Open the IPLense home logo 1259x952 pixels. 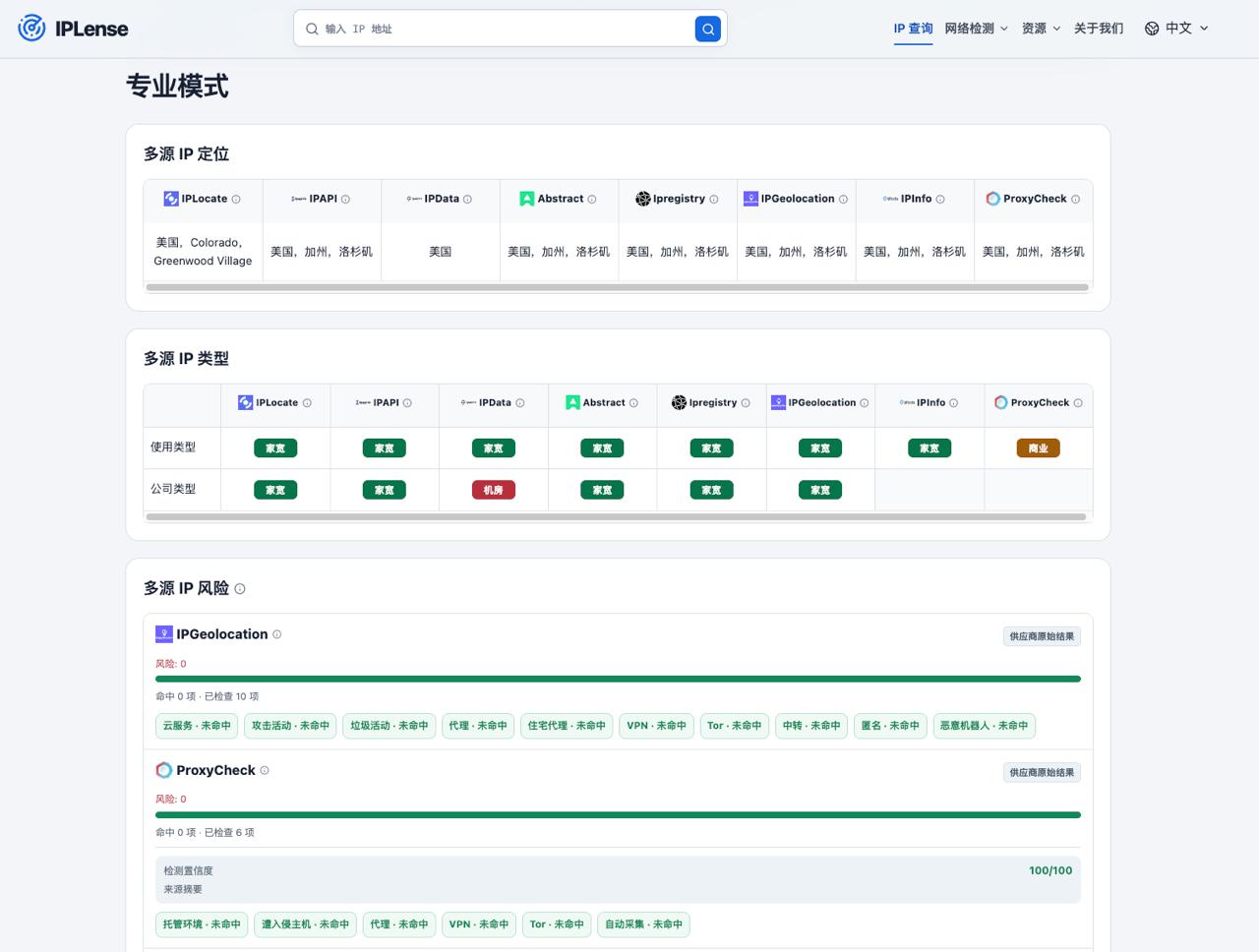pos(74,29)
